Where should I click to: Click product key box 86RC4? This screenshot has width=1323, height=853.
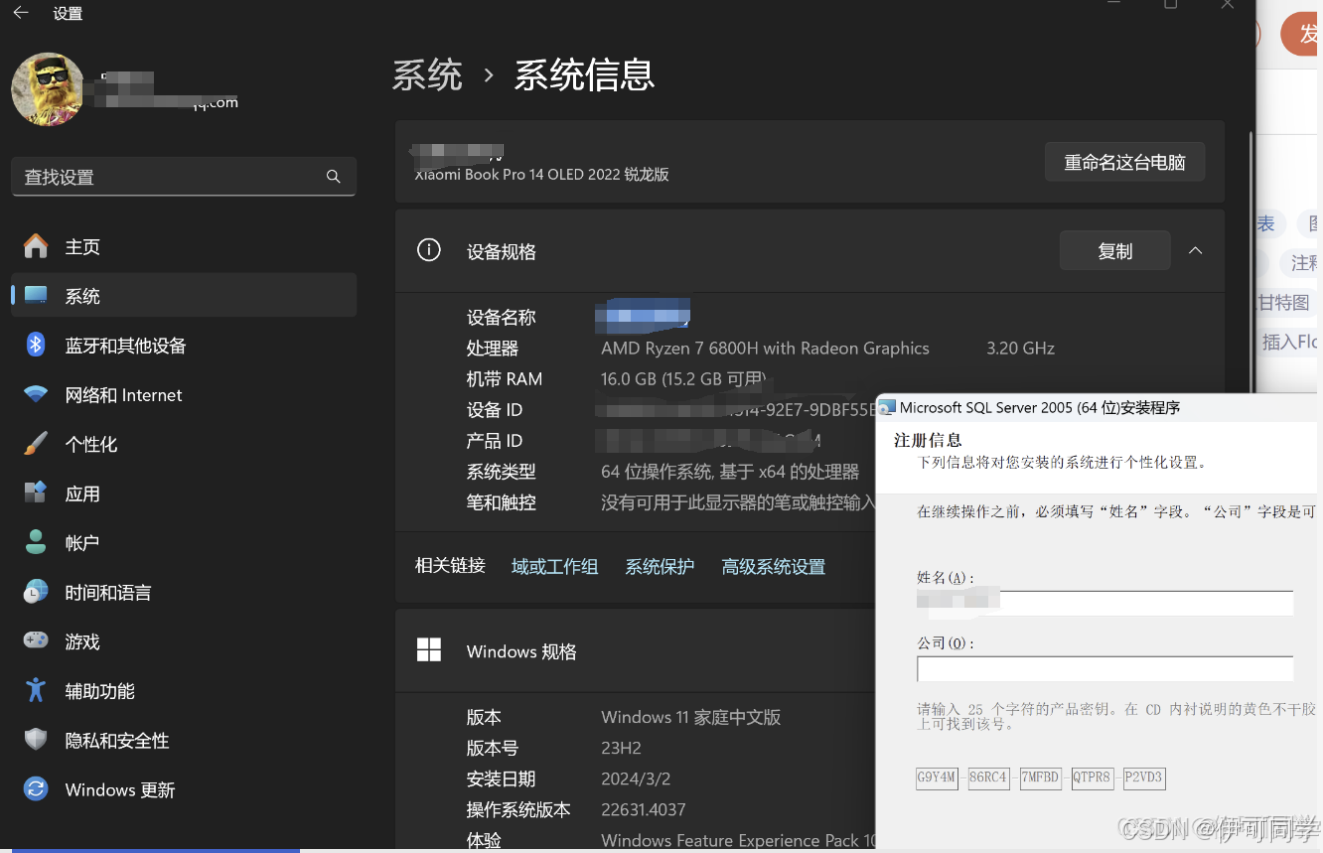coord(989,778)
